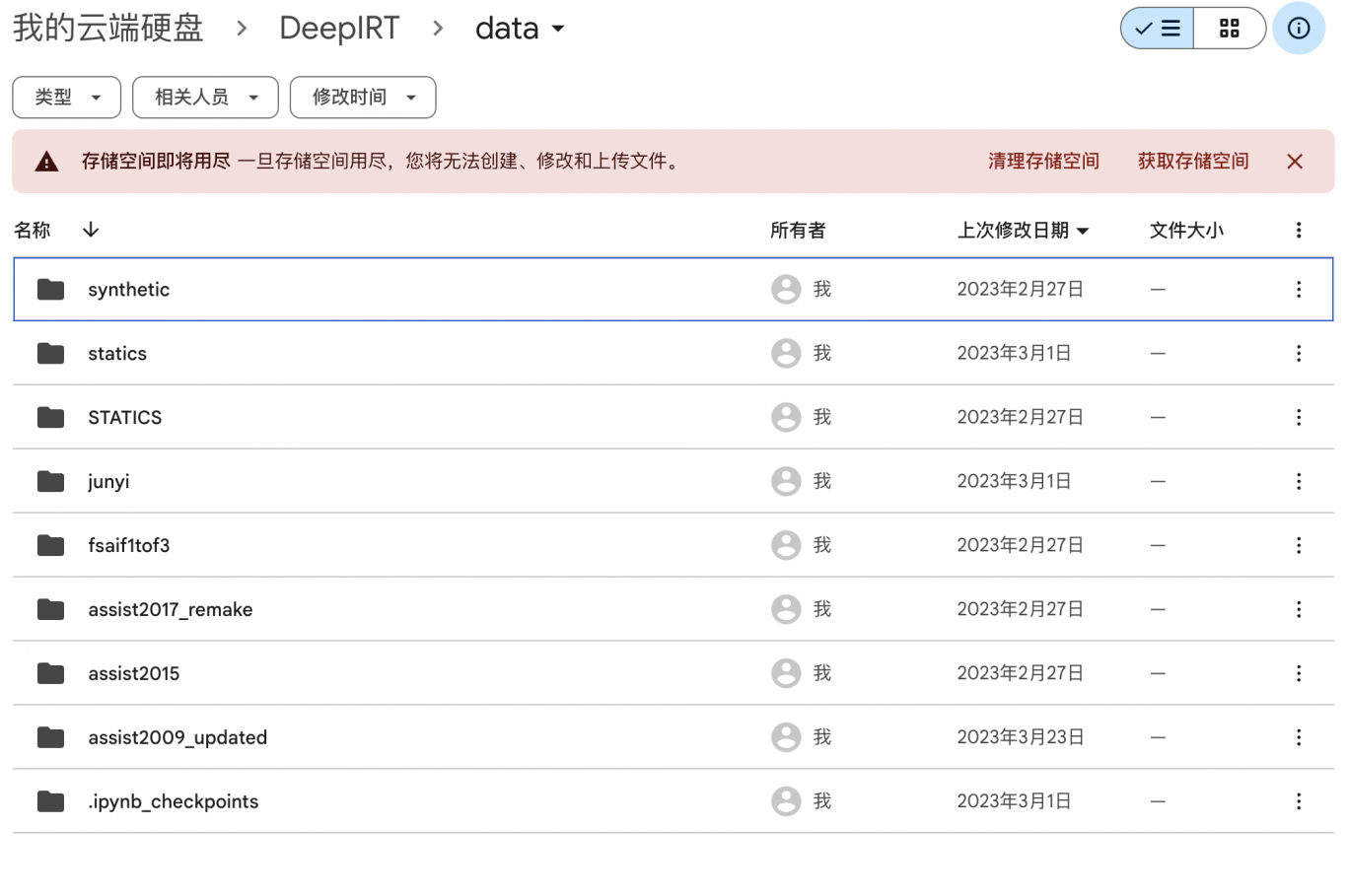Click the 所有者 column header
The image size is (1347, 896).
tap(798, 230)
